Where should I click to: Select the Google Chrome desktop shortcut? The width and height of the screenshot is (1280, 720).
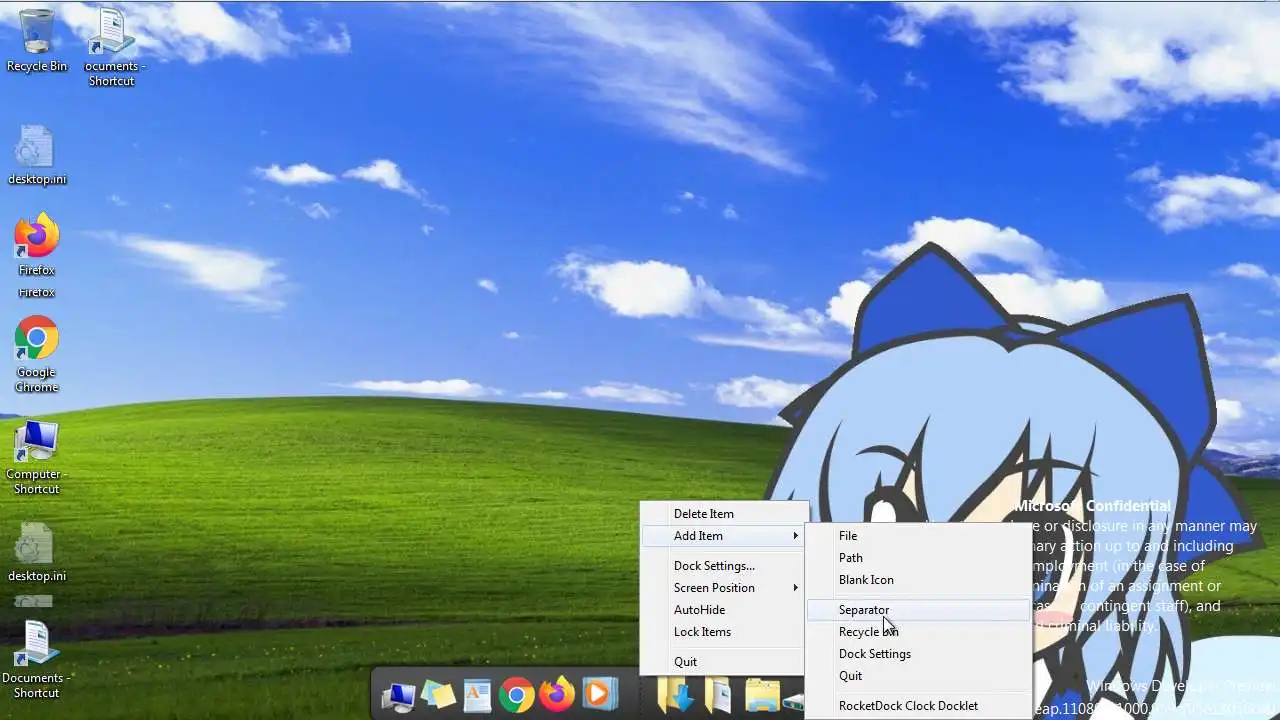(x=37, y=355)
